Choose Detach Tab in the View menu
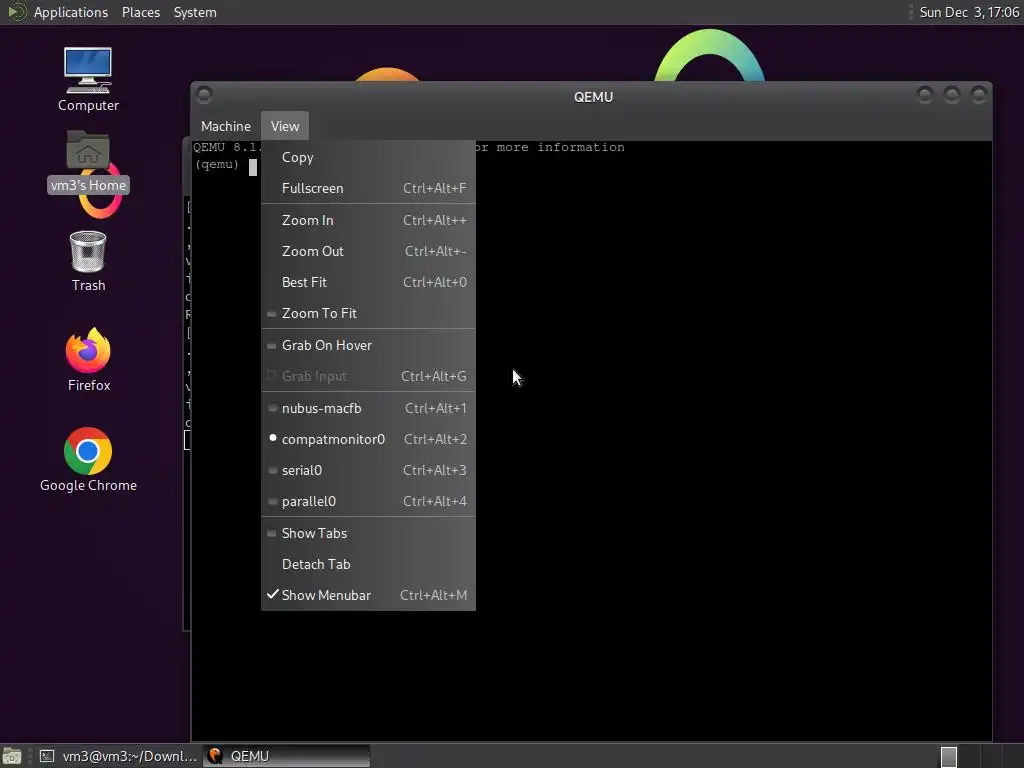 tap(368, 564)
